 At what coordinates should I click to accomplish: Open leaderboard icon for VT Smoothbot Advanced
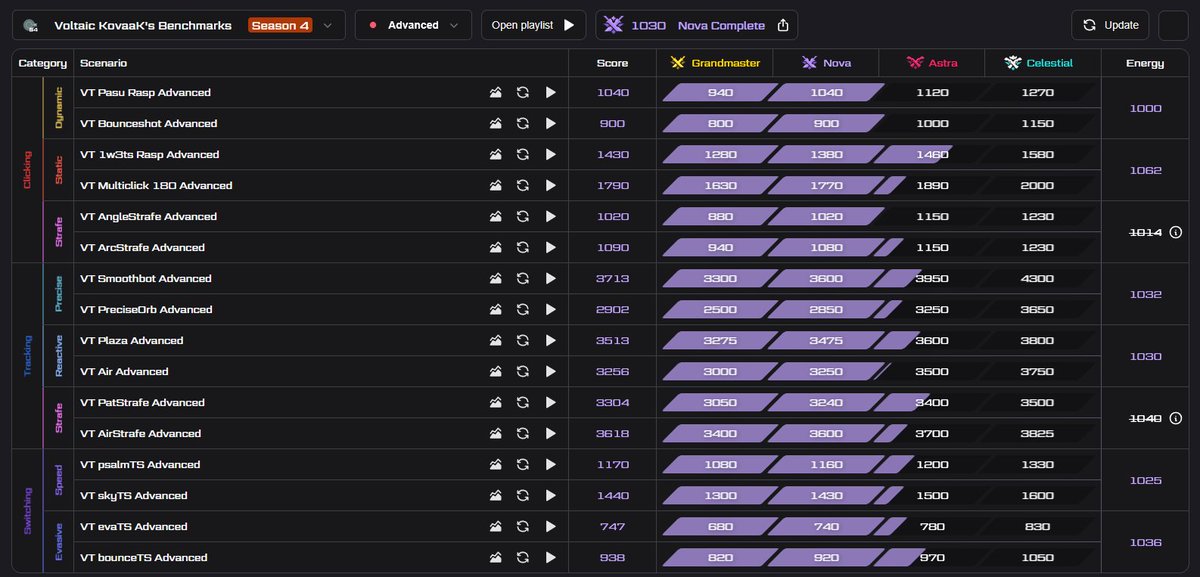coord(495,279)
